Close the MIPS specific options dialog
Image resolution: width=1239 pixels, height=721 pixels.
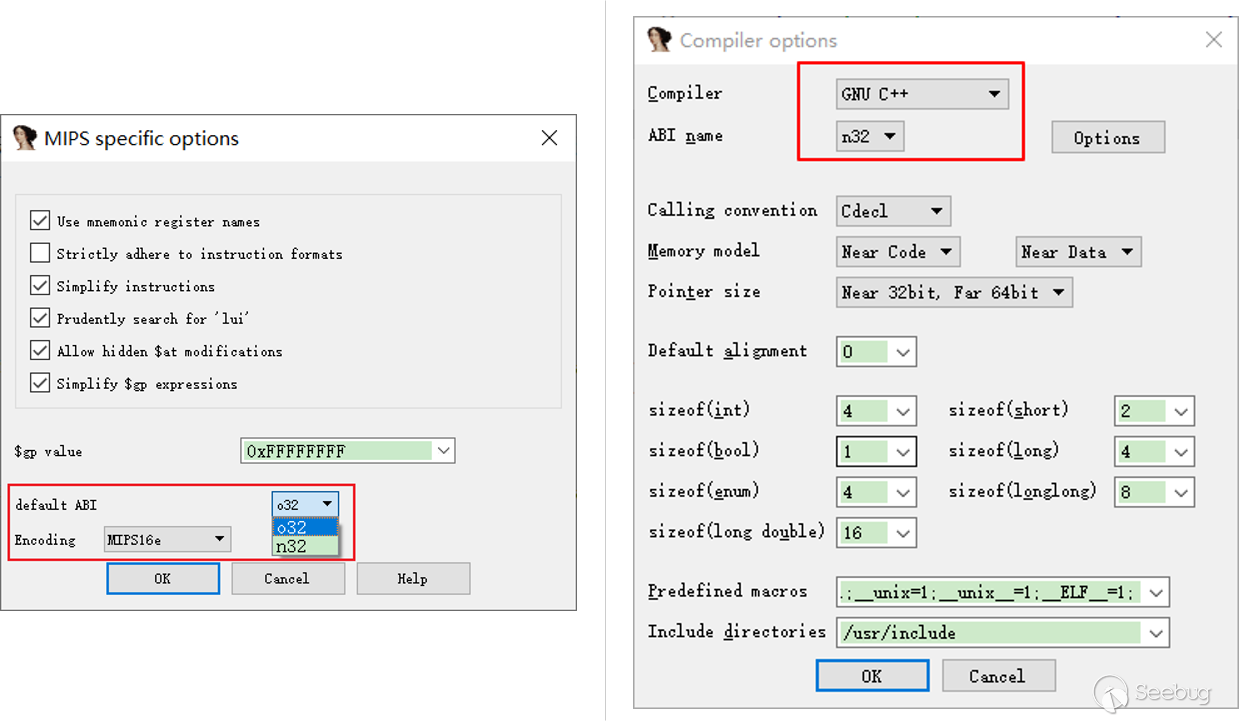point(549,138)
